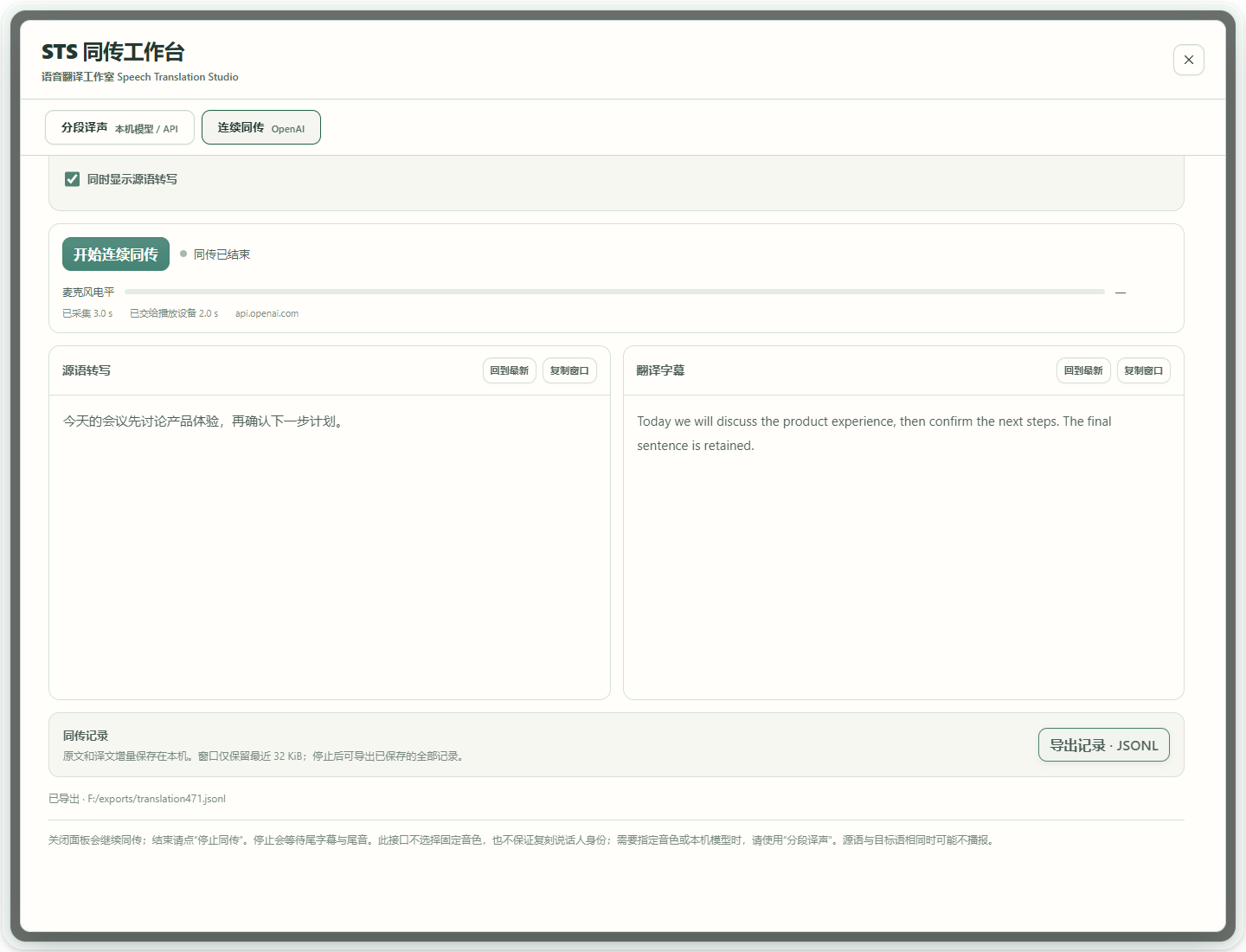This screenshot has width=1246, height=952.
Task: Click the 源语转写 panel heading
Action: click(x=87, y=370)
